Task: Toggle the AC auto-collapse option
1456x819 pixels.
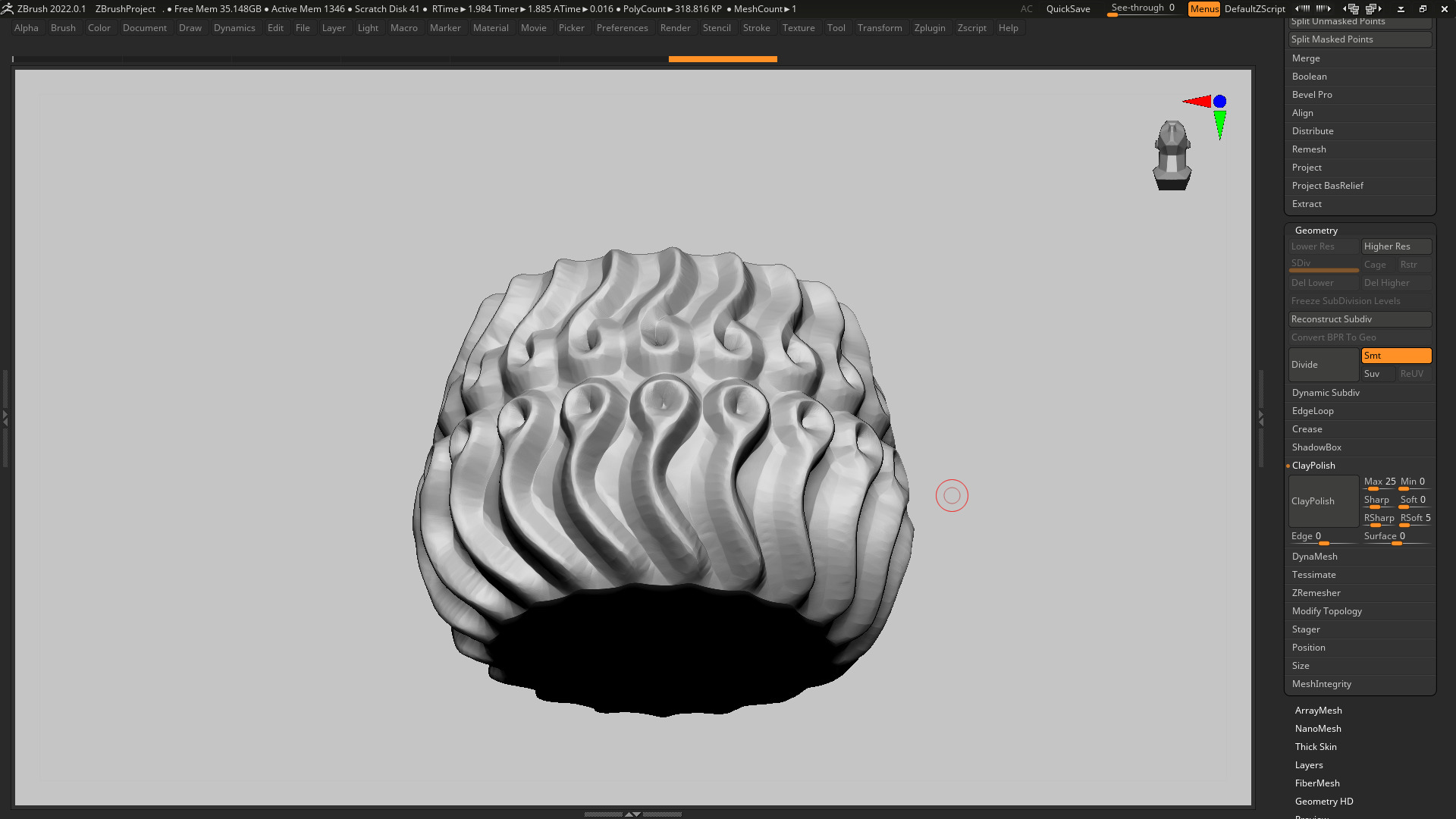Action: click(1026, 8)
